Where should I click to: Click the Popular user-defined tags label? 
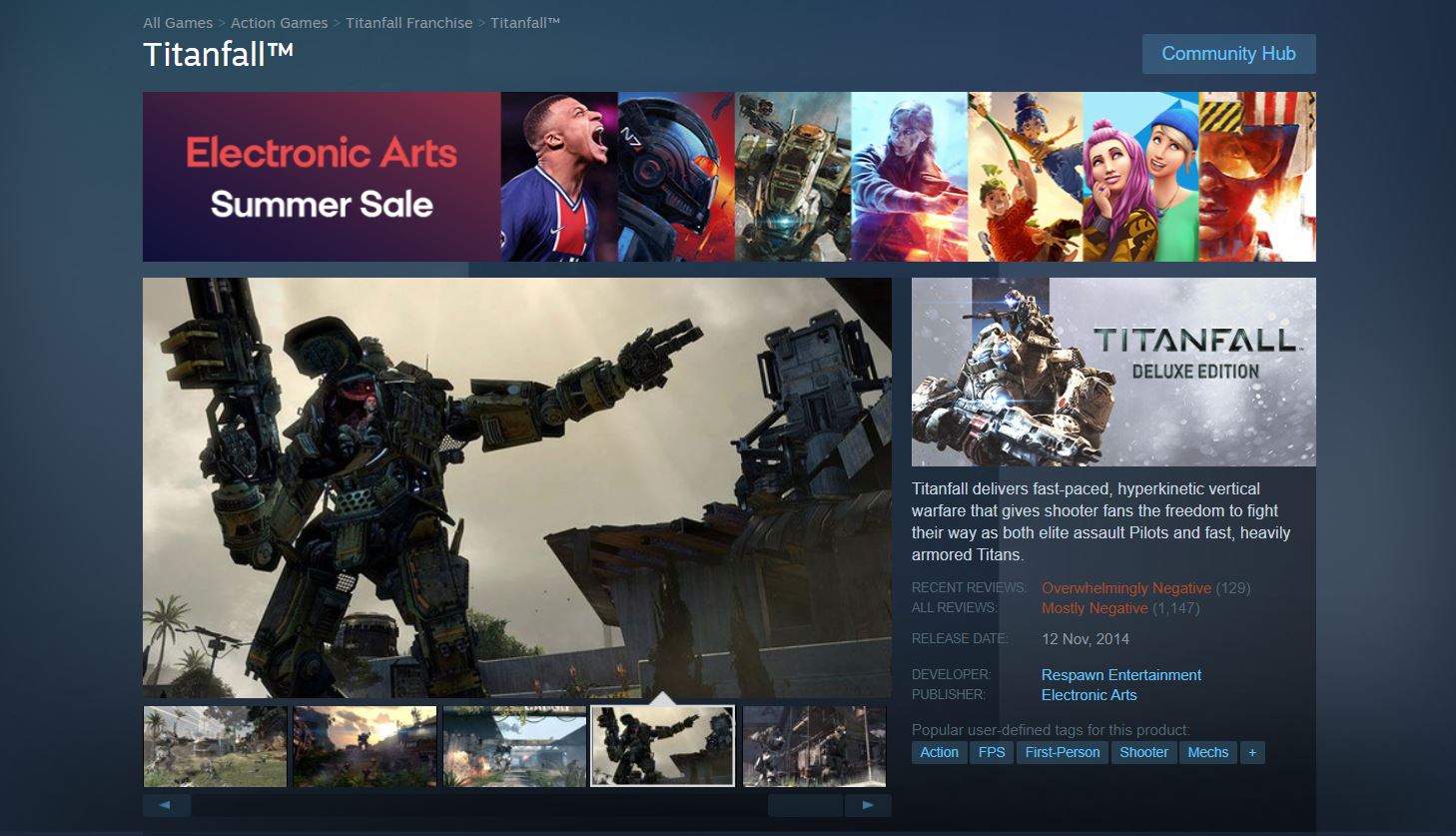[x=1051, y=730]
